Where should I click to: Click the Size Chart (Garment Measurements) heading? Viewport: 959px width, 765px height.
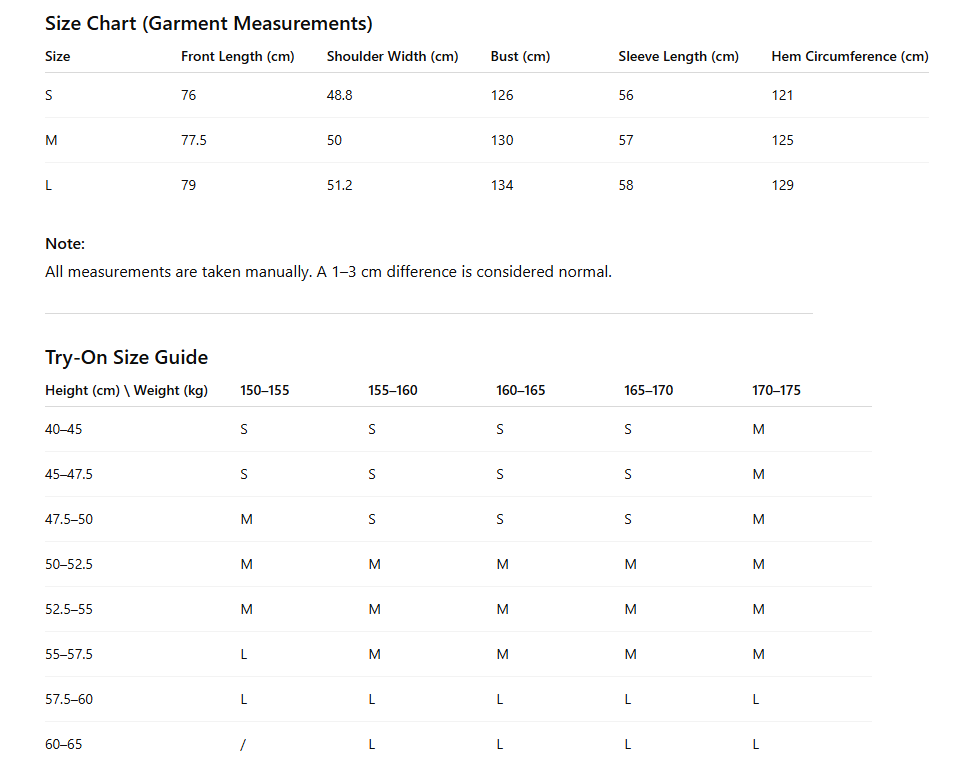tap(209, 23)
